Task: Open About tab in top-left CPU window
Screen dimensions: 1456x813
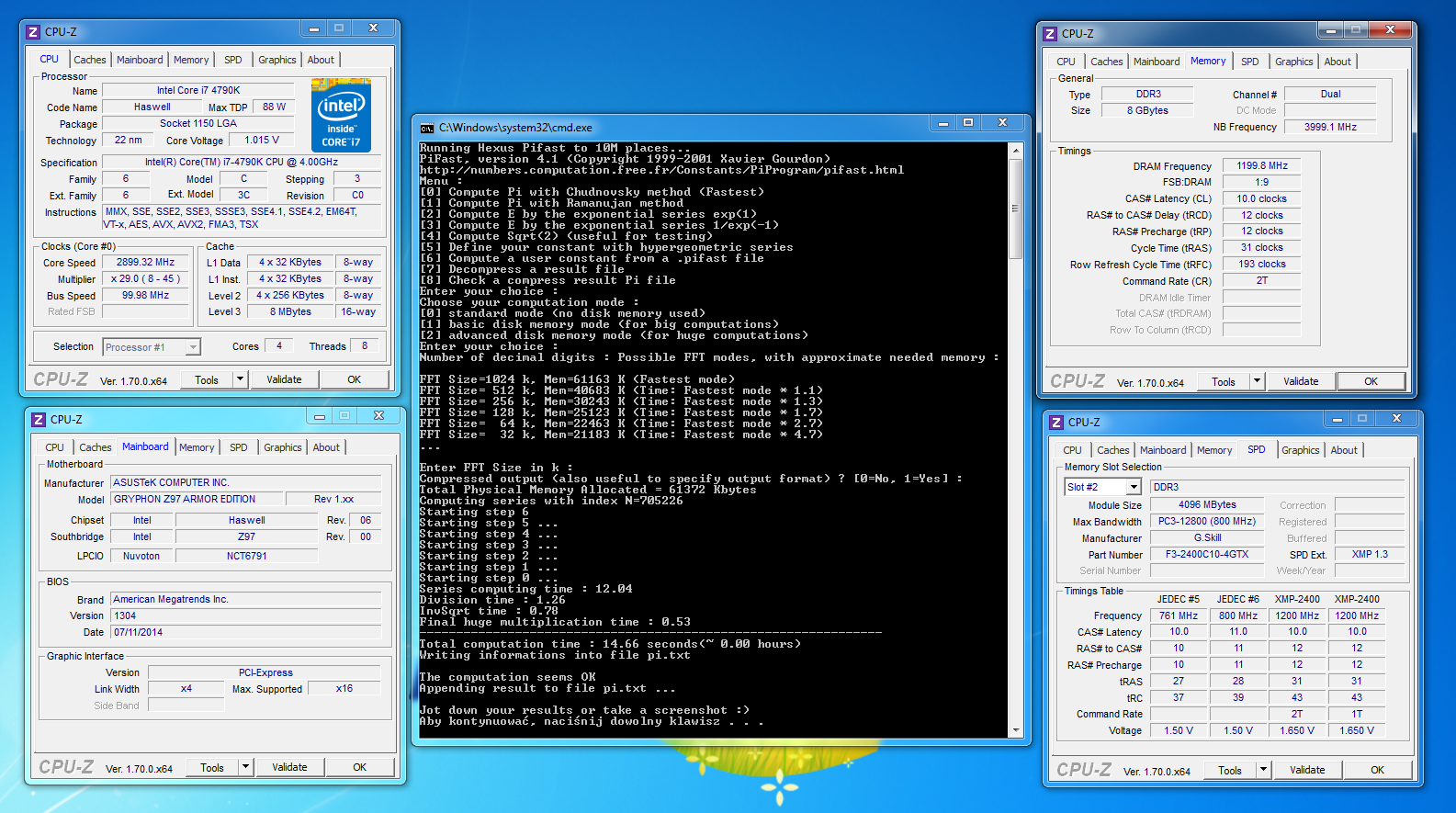Action: [x=321, y=60]
